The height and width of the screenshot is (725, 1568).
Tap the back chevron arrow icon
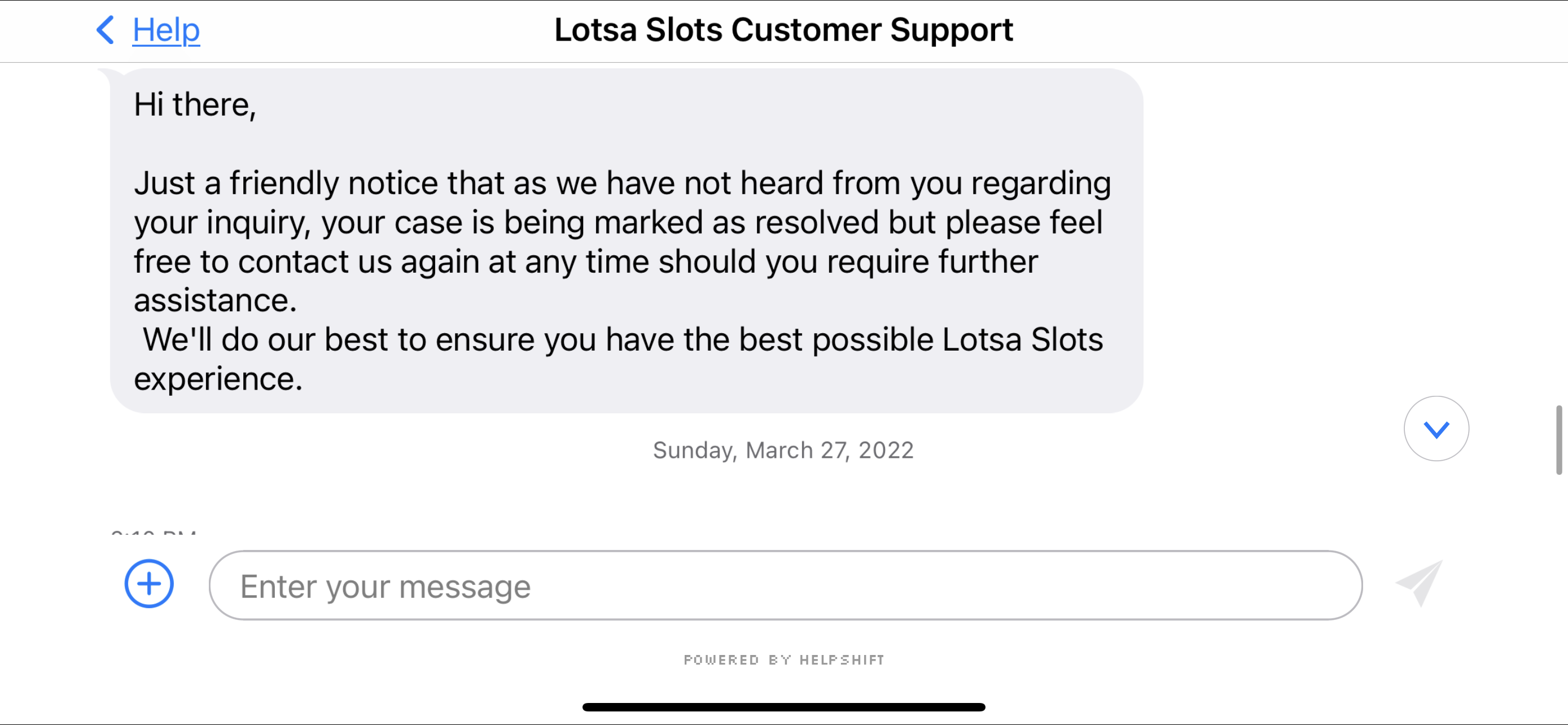106,30
